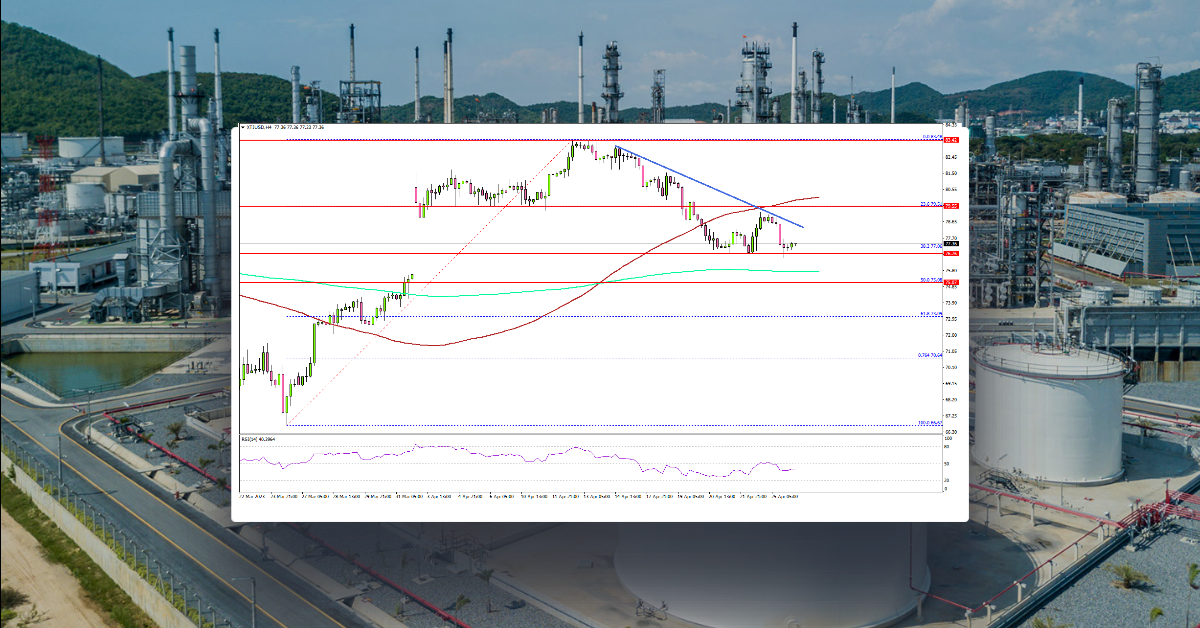Open the symbol dropdown arrow beside XTIUSD,H4

[244, 127]
